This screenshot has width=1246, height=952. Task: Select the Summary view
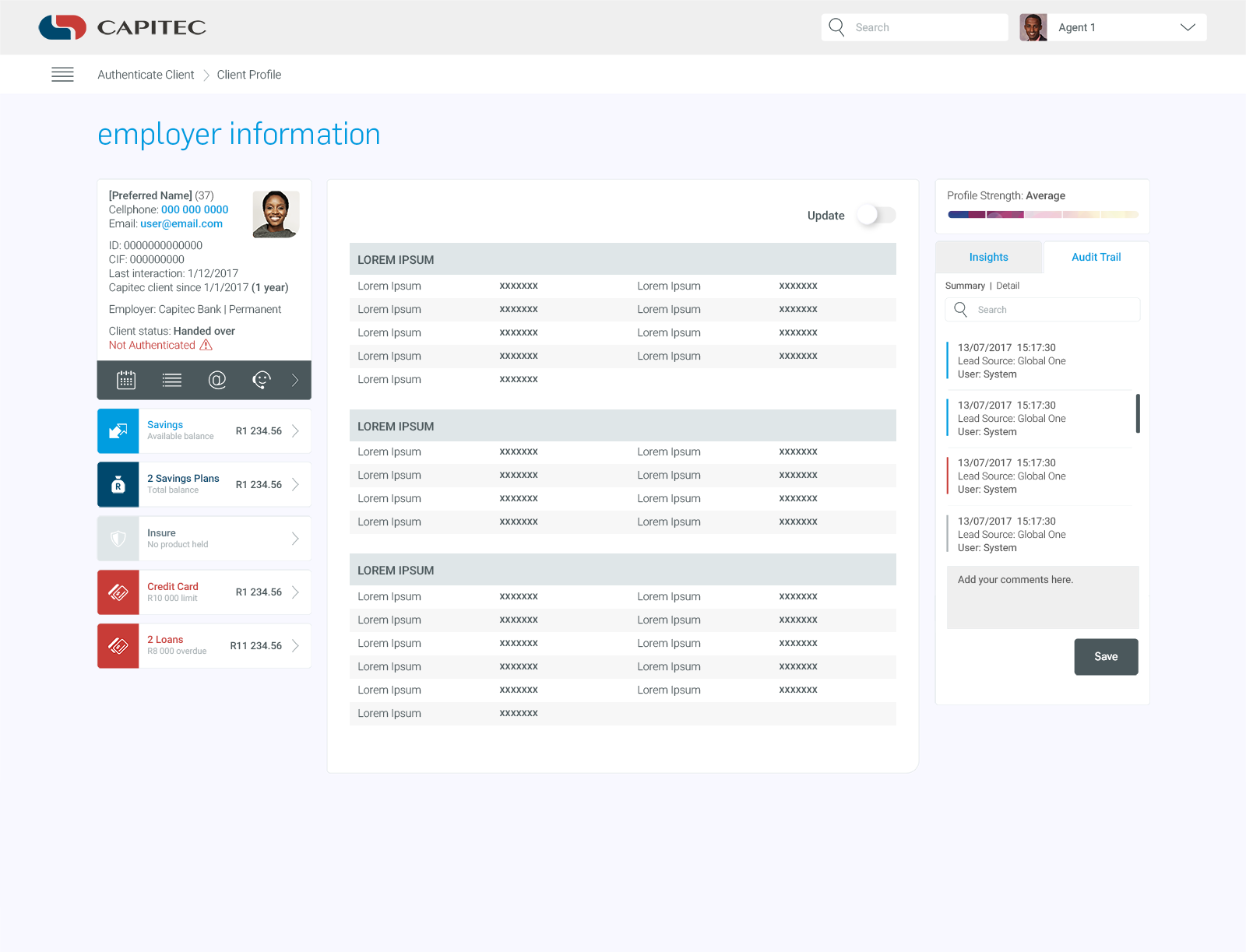[965, 286]
